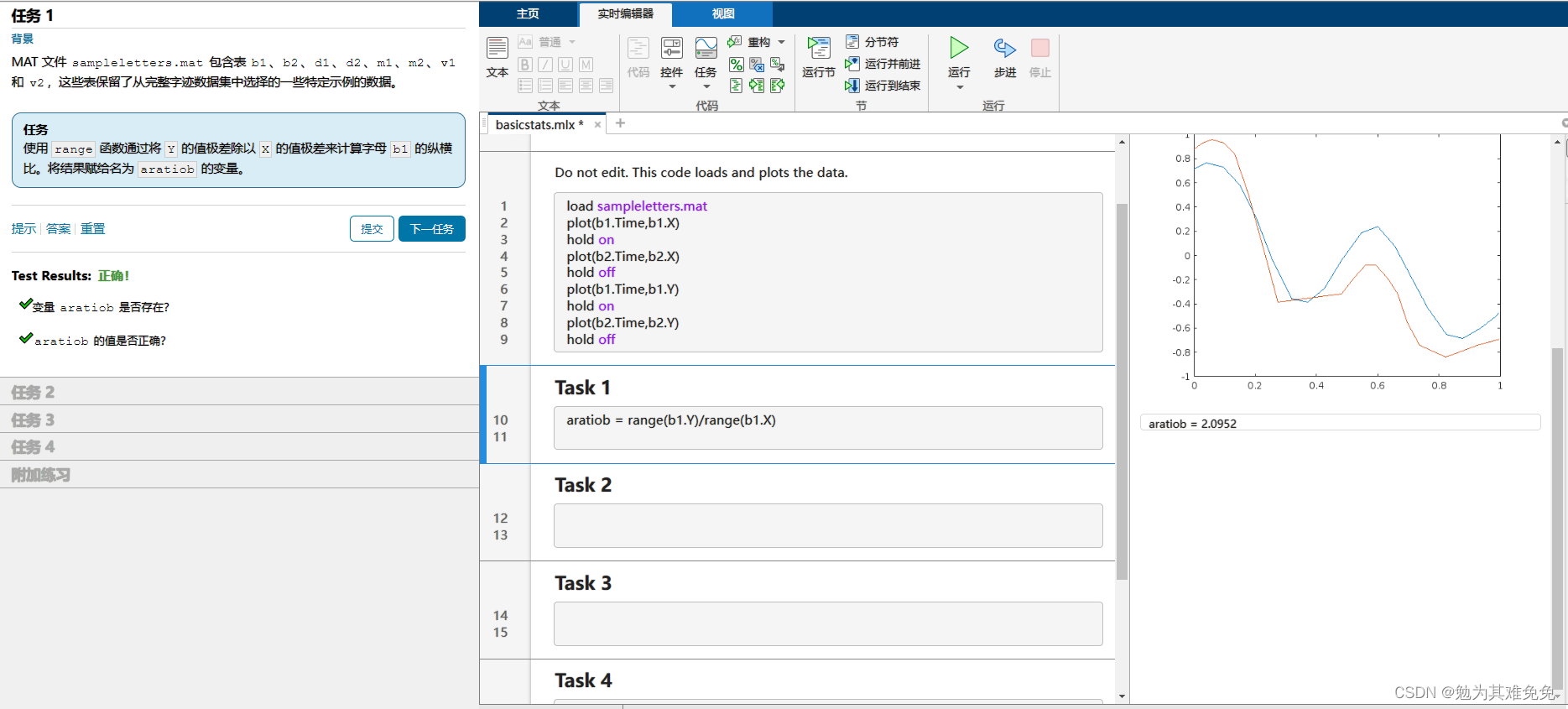Viewport: 1568px width, 709px height.
Task: Click the Task 2 empty code box
Action: click(x=828, y=526)
